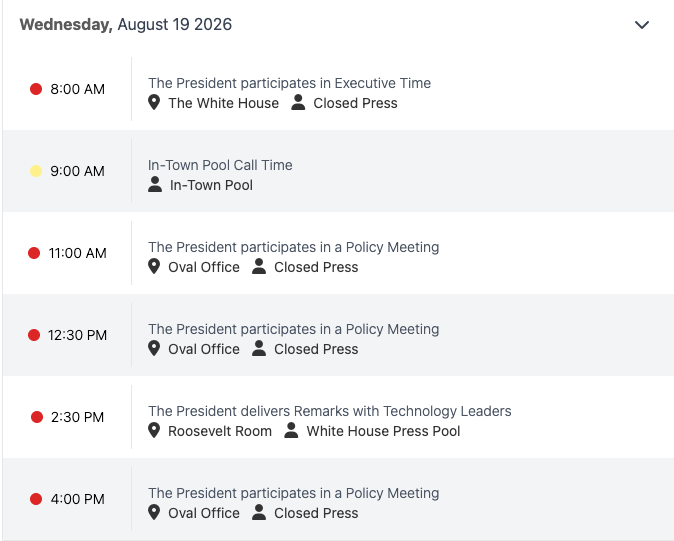Click the red dot next to 8:00 AM
This screenshot has height=541, width=674.
pyautogui.click(x=36, y=89)
